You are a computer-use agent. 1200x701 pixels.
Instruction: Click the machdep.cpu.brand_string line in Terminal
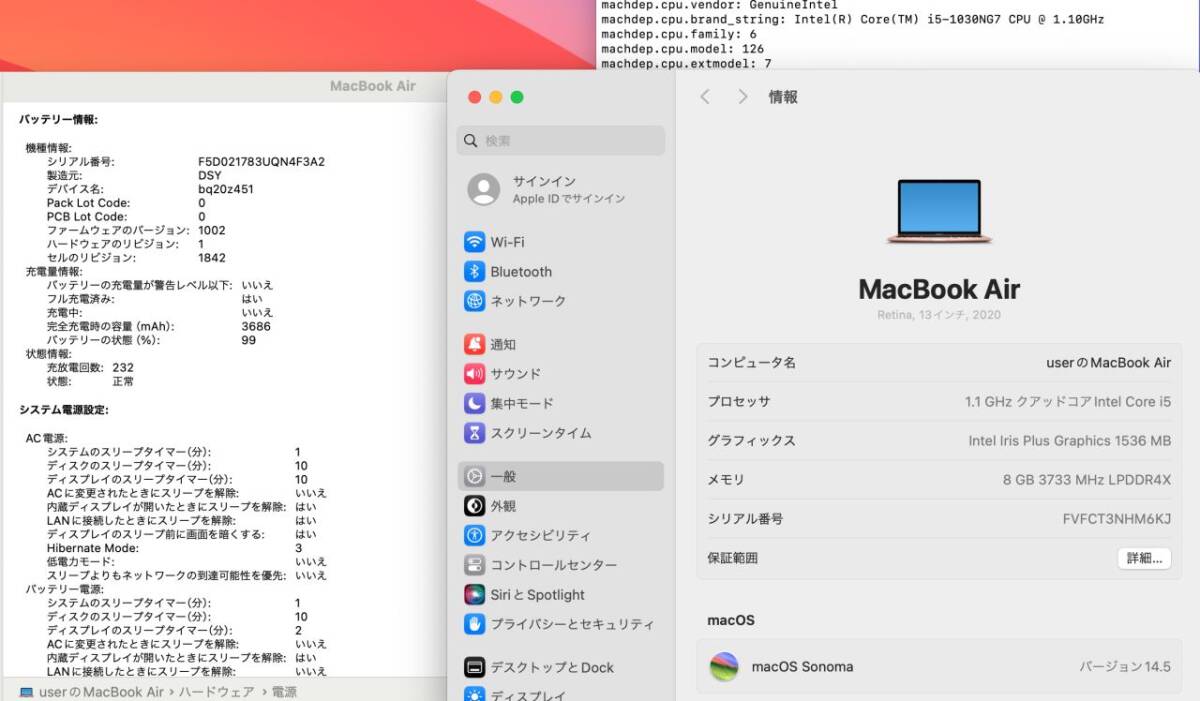852,19
